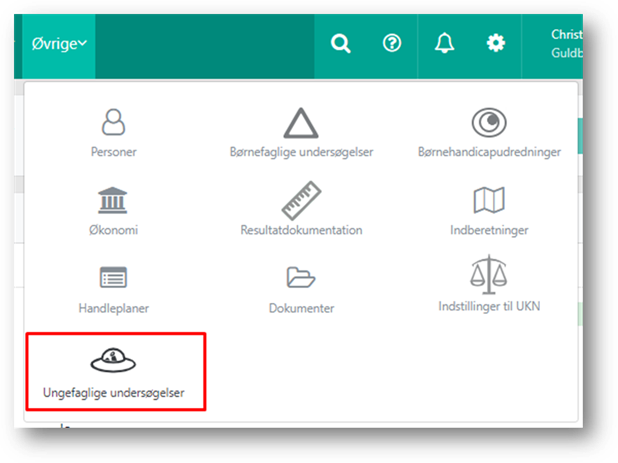The image size is (618, 463).
Task: Click the Handleplaner list icon
Action: coord(113,277)
